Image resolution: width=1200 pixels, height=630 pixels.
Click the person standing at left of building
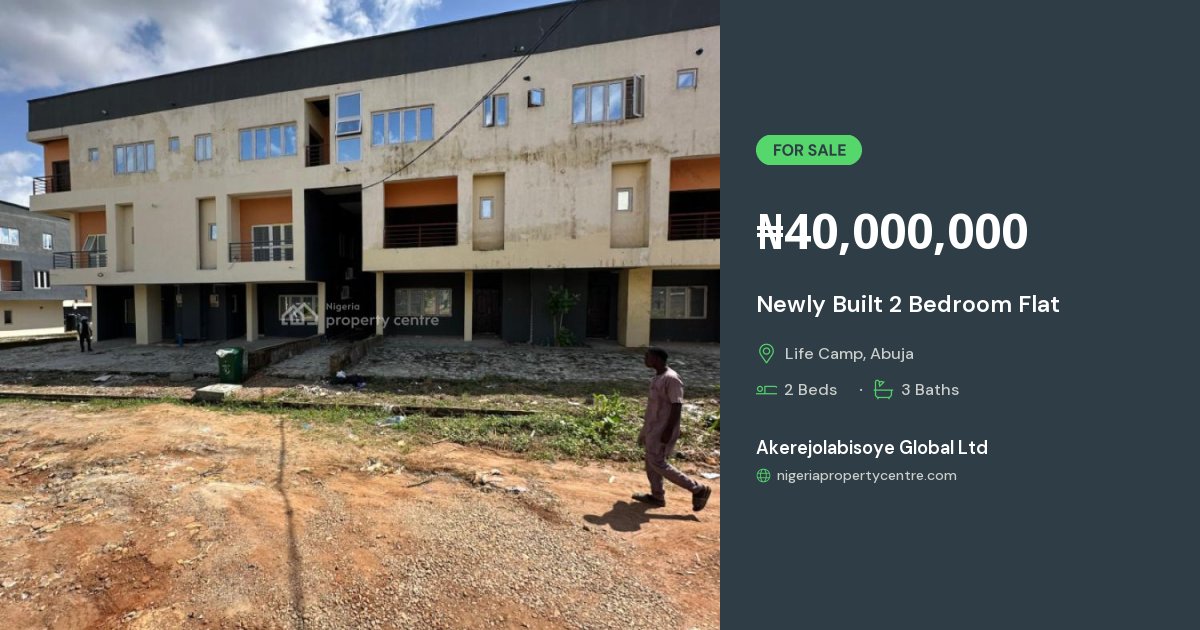(x=85, y=333)
